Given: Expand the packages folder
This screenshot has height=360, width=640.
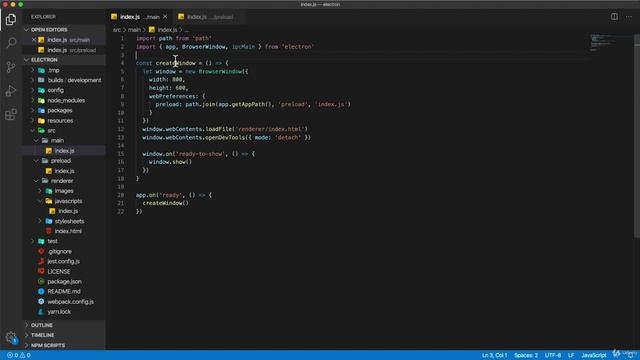Looking at the screenshot, I should click(x=33, y=110).
